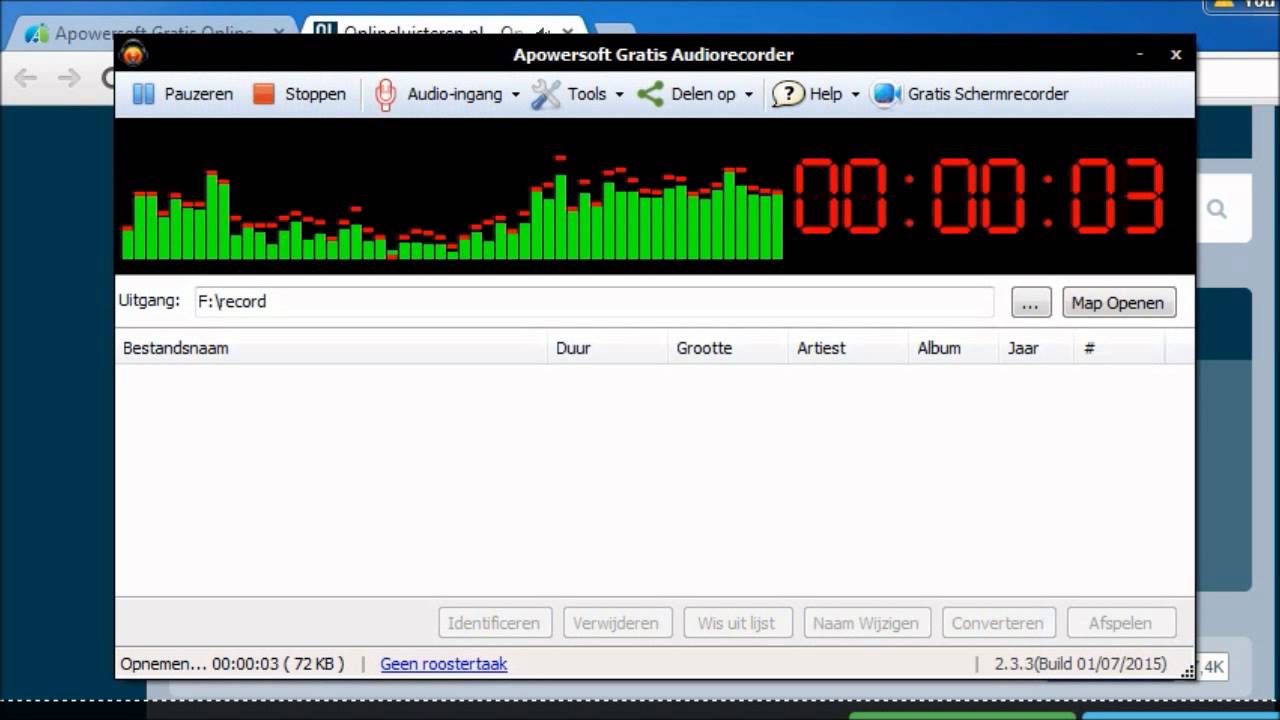Viewport: 1280px width, 720px height.
Task: Open the Geen roostertaak link
Action: pos(444,664)
